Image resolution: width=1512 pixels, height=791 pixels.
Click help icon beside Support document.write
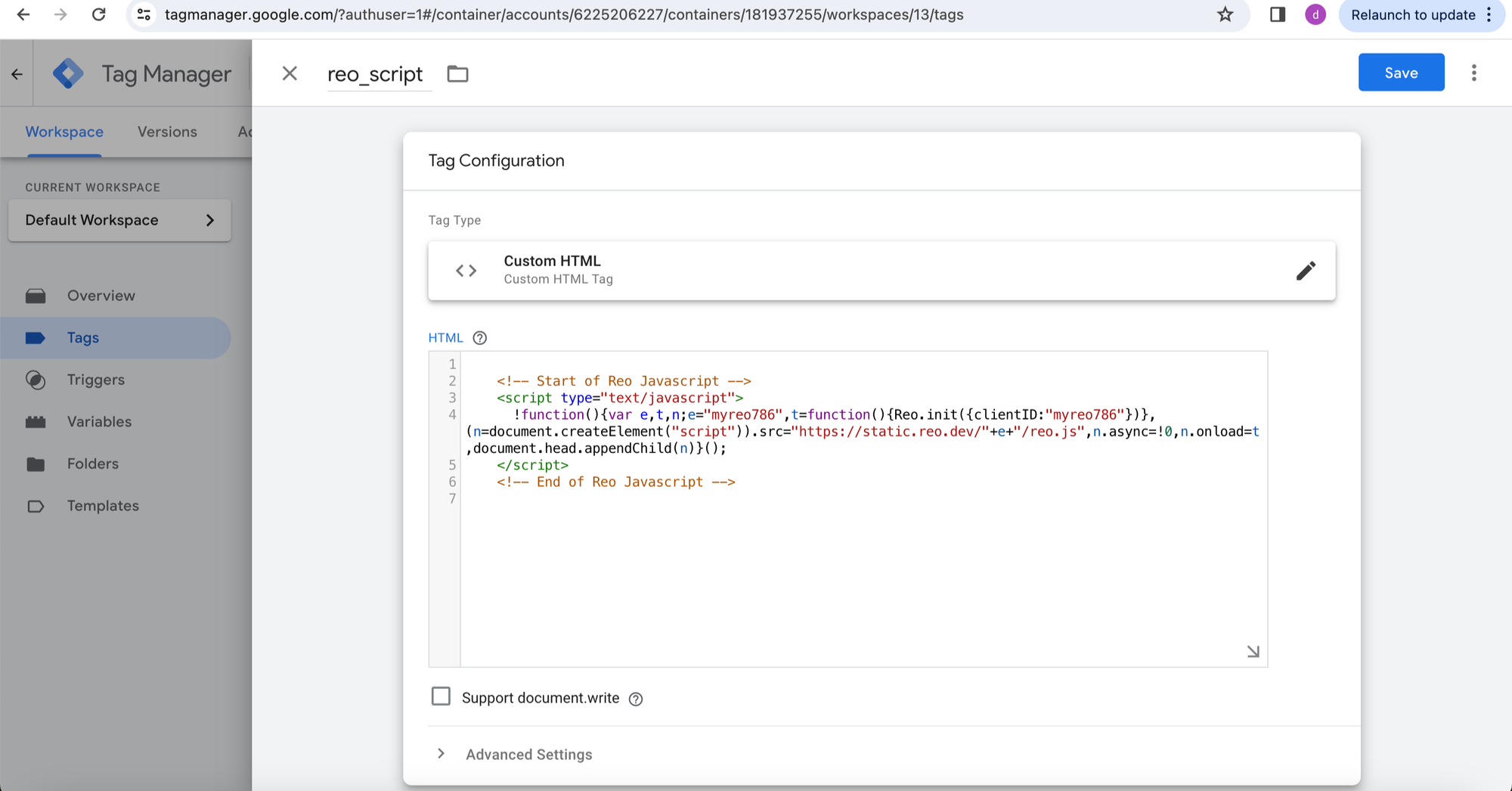click(x=636, y=699)
